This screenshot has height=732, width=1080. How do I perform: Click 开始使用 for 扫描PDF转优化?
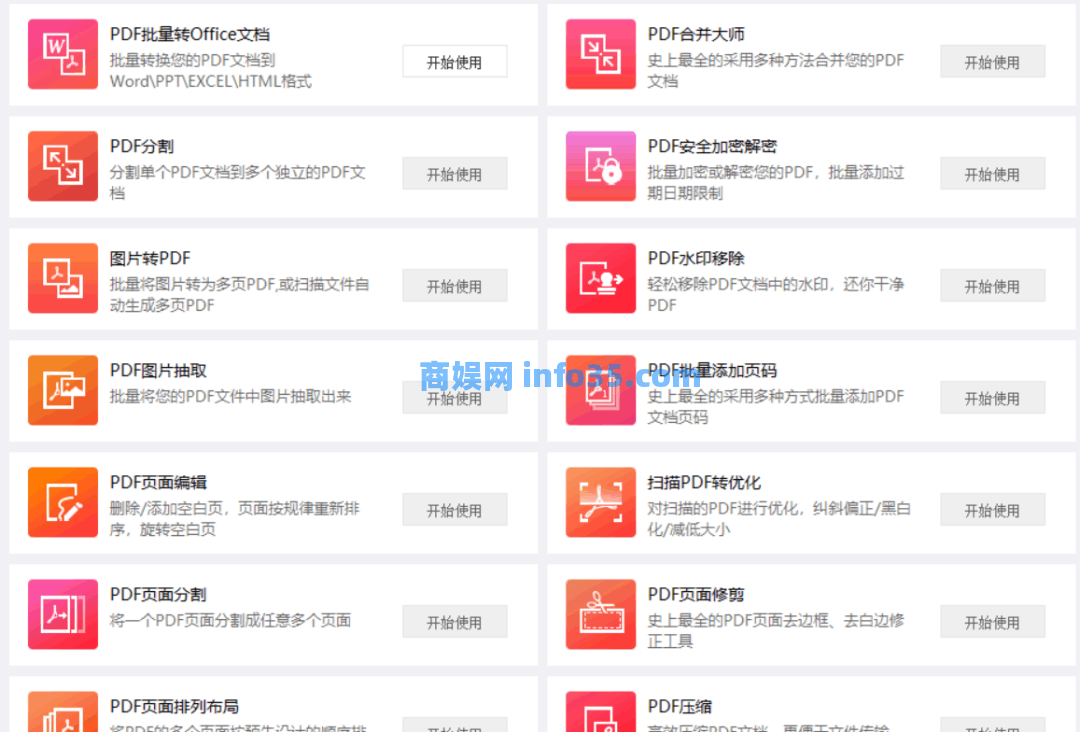pyautogui.click(x=992, y=510)
